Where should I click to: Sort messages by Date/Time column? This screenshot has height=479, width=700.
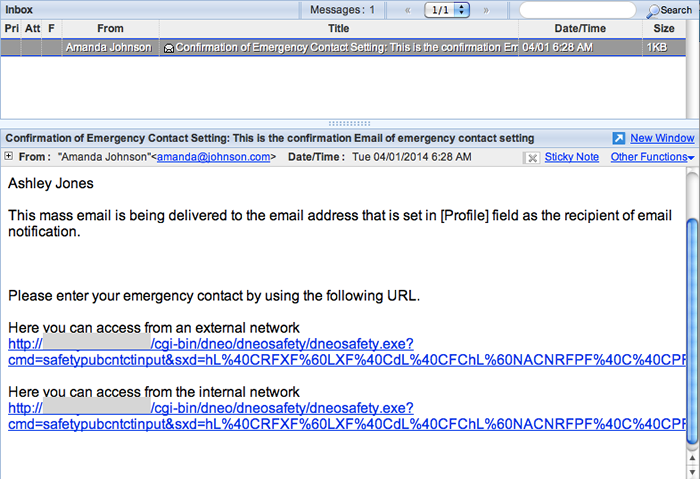click(x=580, y=29)
